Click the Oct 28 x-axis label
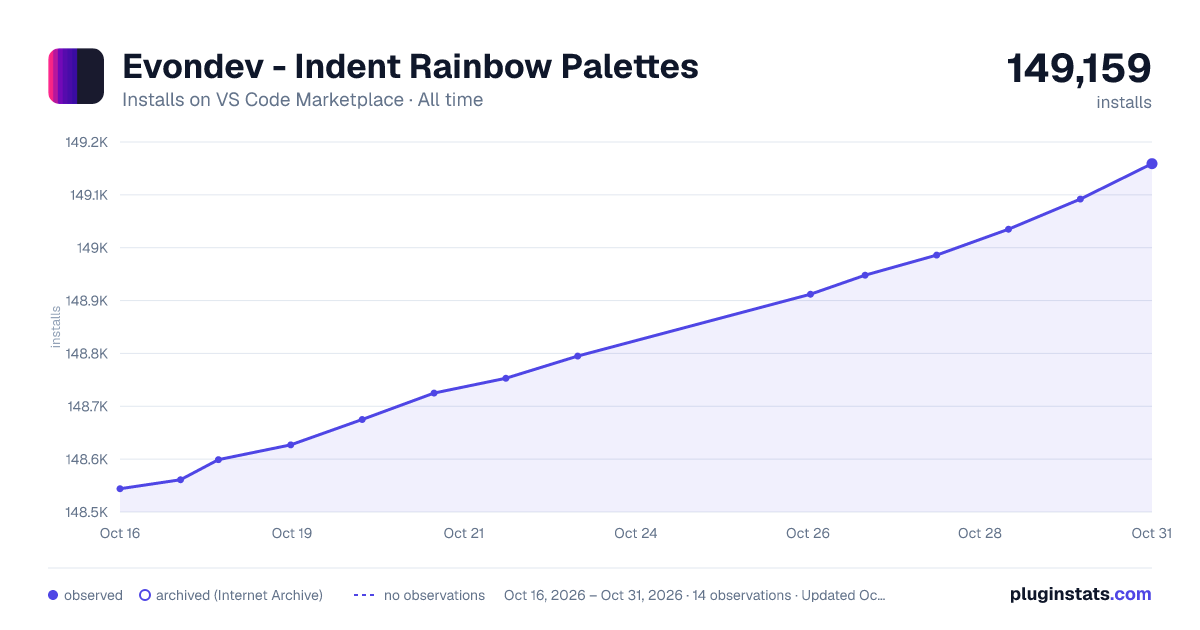The image size is (1200, 630). (x=980, y=533)
